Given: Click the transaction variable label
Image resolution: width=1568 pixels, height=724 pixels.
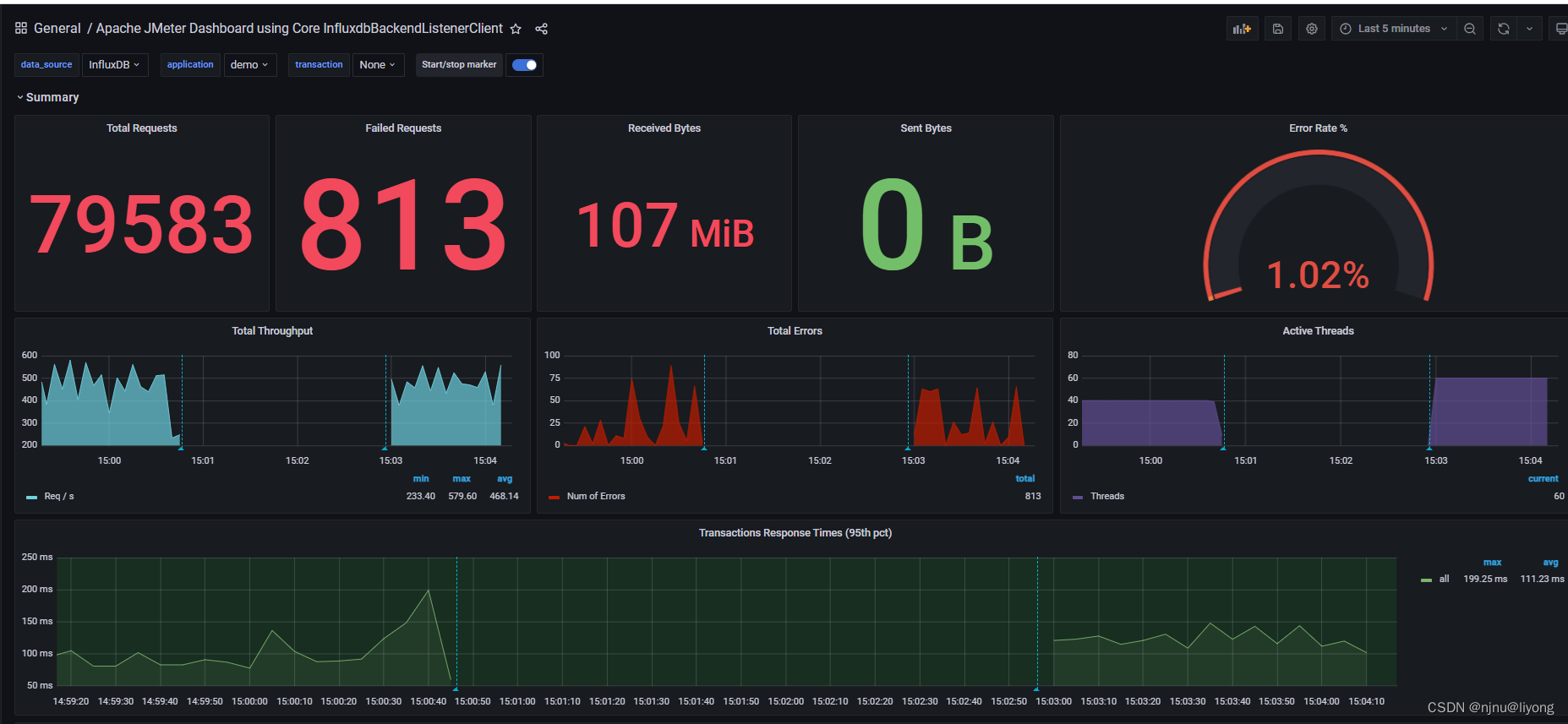Looking at the screenshot, I should (319, 65).
